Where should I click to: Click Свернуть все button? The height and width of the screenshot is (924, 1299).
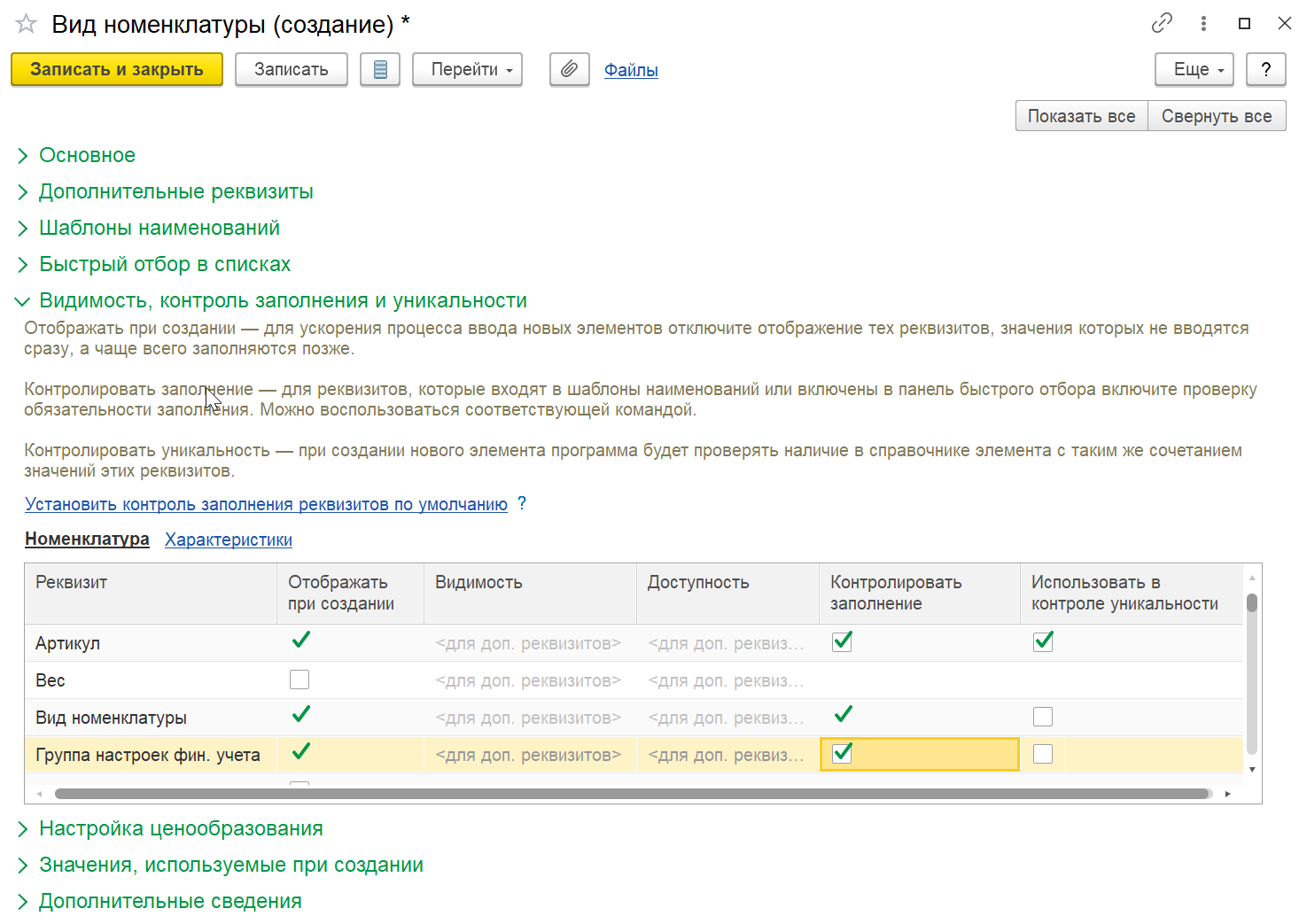pyautogui.click(x=1217, y=116)
